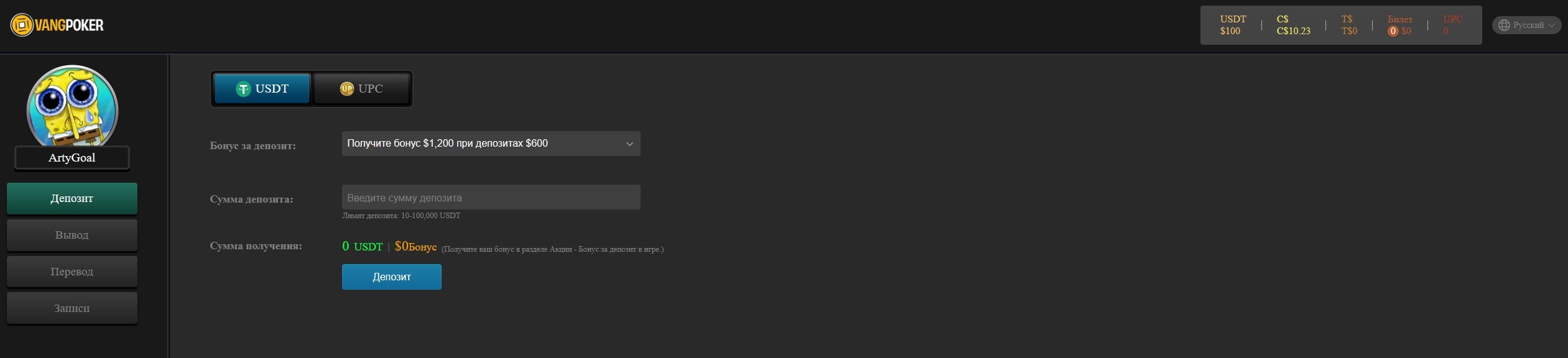Focus the deposit amount input field
Screen dimensions: 1568x358
tap(490, 198)
